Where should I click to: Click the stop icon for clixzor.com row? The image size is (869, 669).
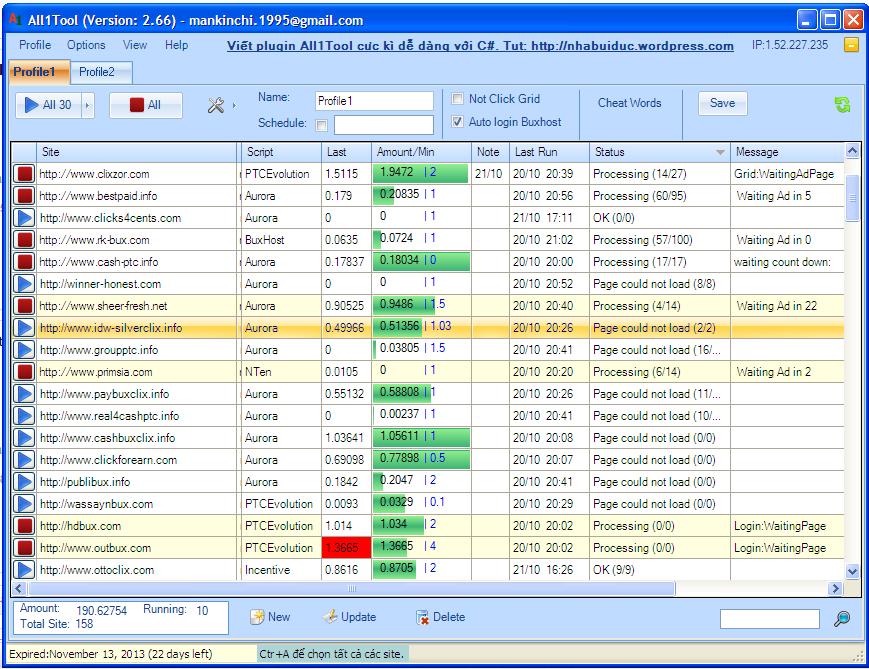(25, 174)
